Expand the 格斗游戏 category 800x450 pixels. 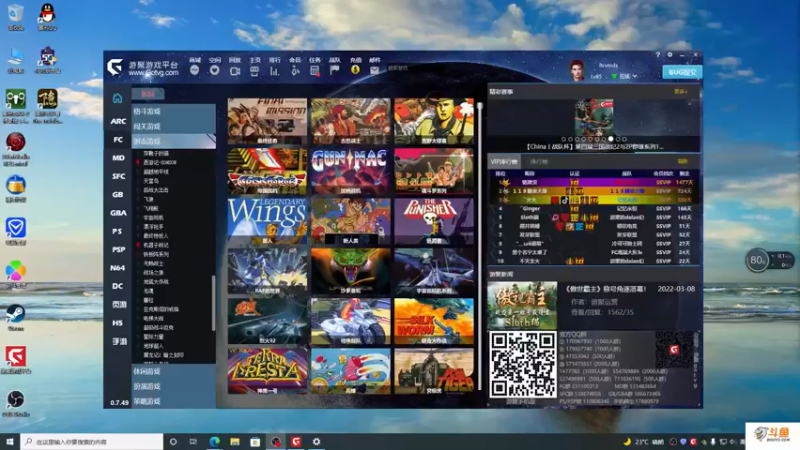(x=174, y=111)
